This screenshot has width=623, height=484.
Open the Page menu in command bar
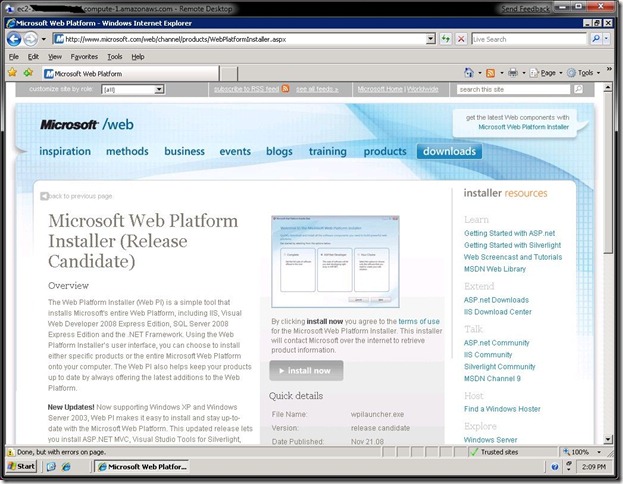(546, 73)
